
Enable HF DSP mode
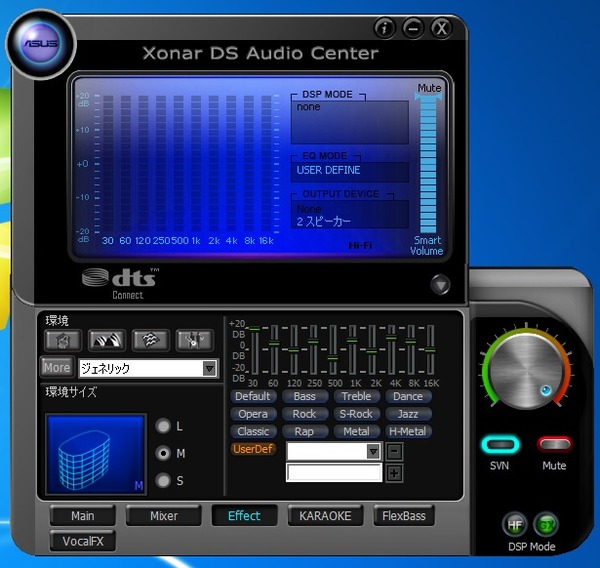click(x=515, y=525)
